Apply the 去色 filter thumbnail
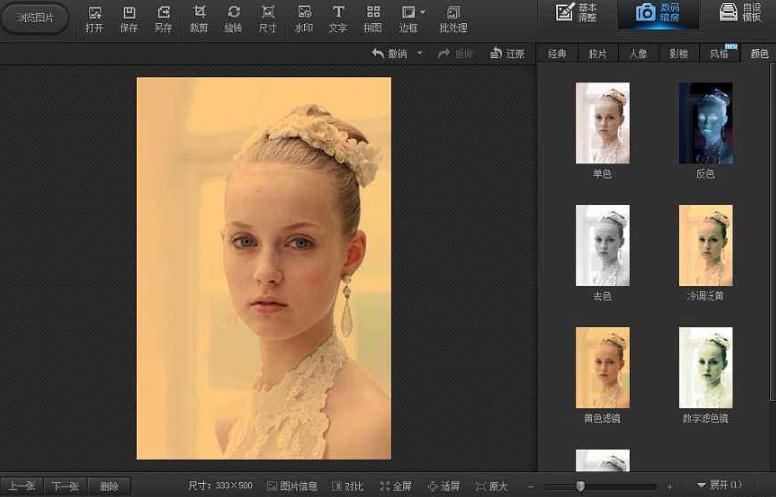This screenshot has width=776, height=497. 603,245
